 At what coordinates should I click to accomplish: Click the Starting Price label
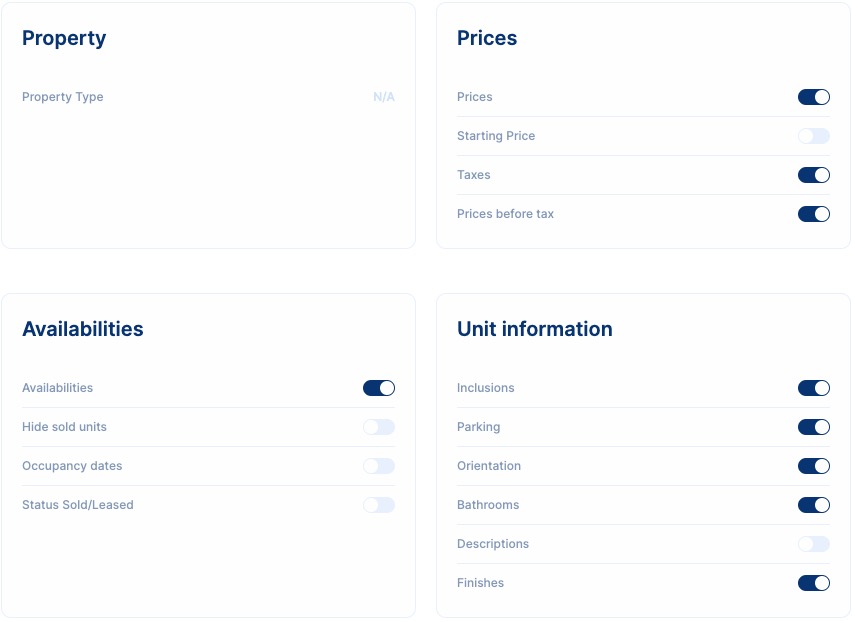496,136
